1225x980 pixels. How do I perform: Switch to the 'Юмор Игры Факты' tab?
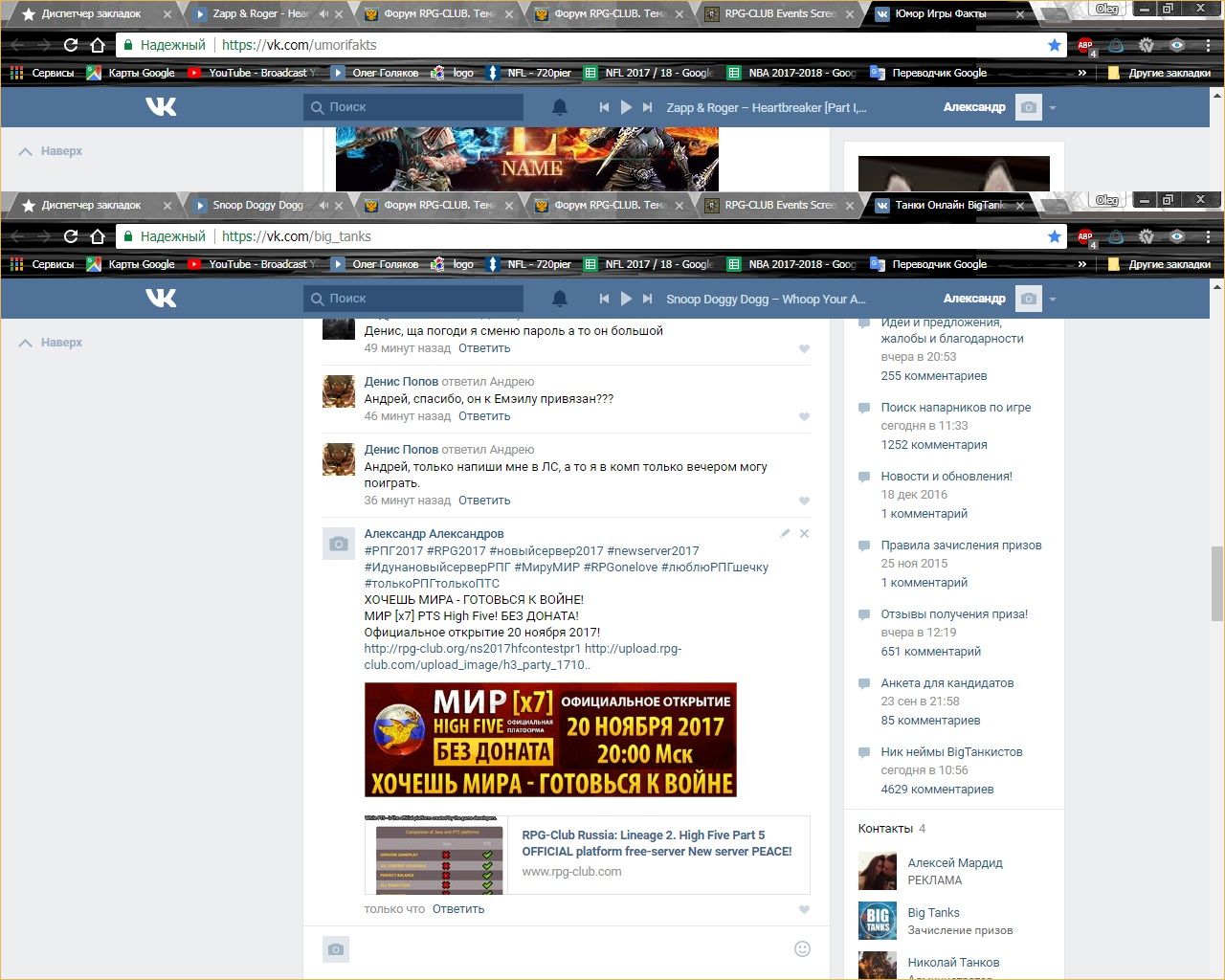(x=943, y=14)
